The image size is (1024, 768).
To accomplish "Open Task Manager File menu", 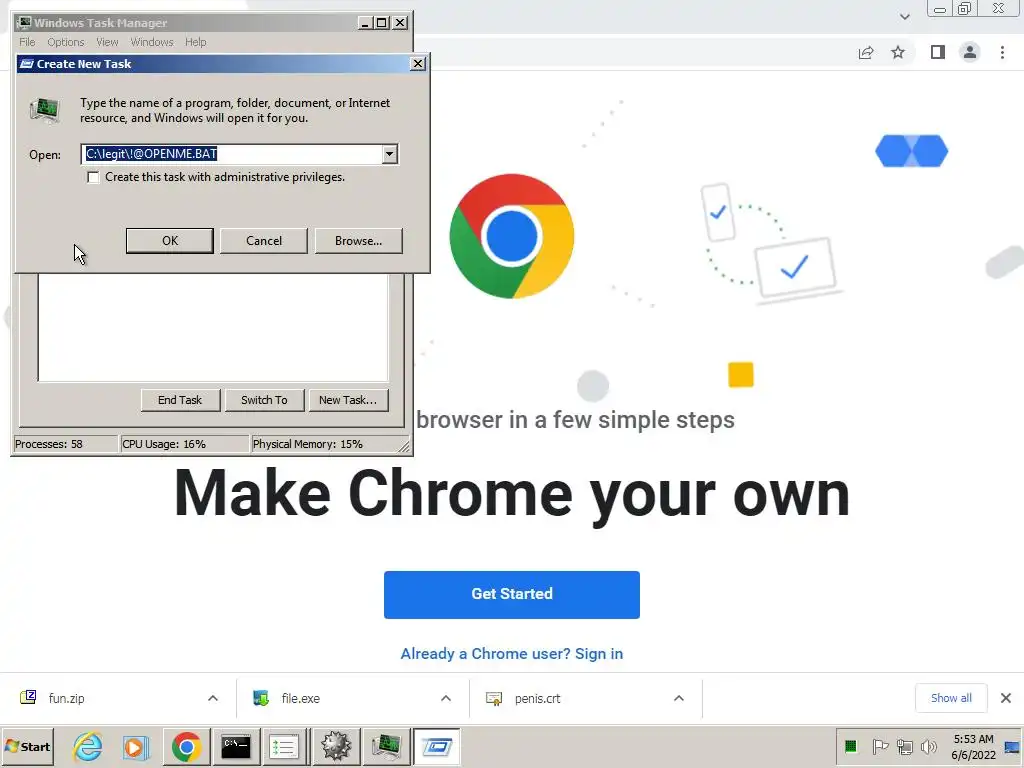I will 27,42.
